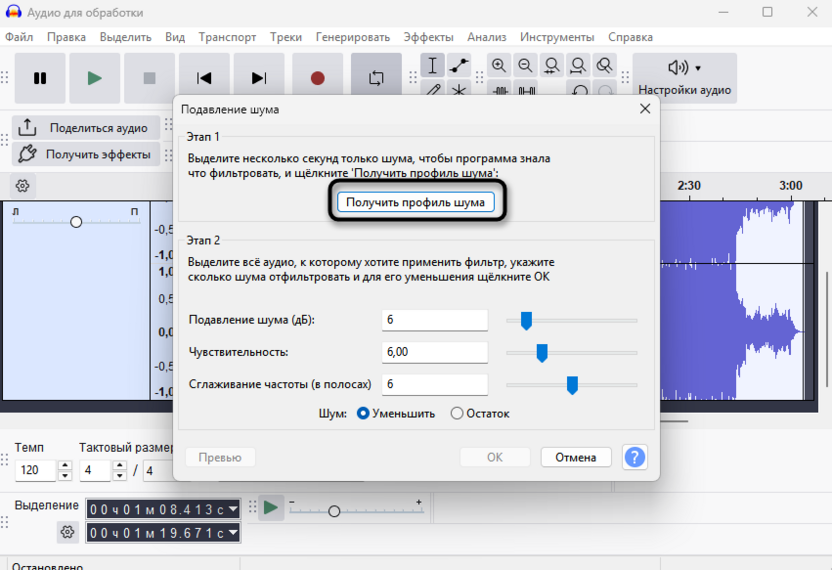Click the Zoom Out magnifier icon
832x570 pixels.
[525, 66]
